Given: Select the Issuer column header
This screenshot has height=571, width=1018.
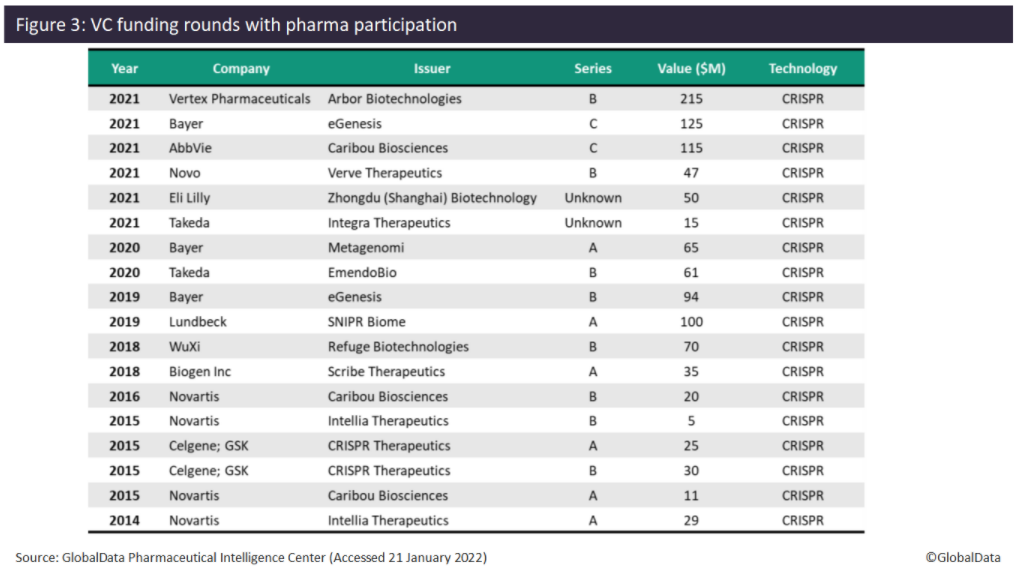Looking at the screenshot, I should [432, 69].
